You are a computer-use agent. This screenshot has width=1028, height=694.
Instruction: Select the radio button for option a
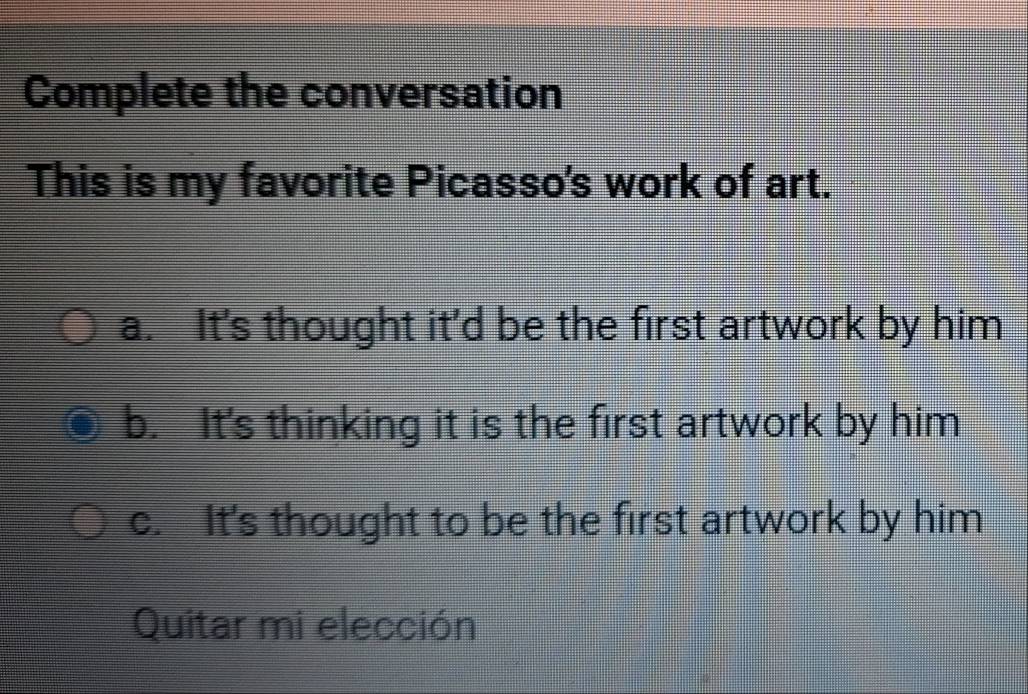pos(80,327)
